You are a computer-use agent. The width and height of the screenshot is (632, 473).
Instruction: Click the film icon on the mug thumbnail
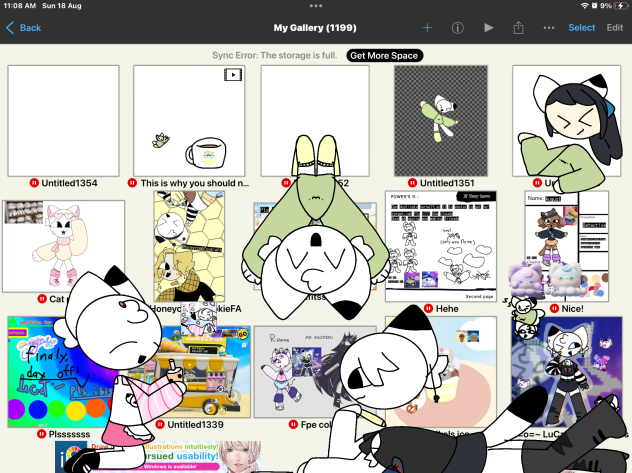pyautogui.click(x=233, y=74)
